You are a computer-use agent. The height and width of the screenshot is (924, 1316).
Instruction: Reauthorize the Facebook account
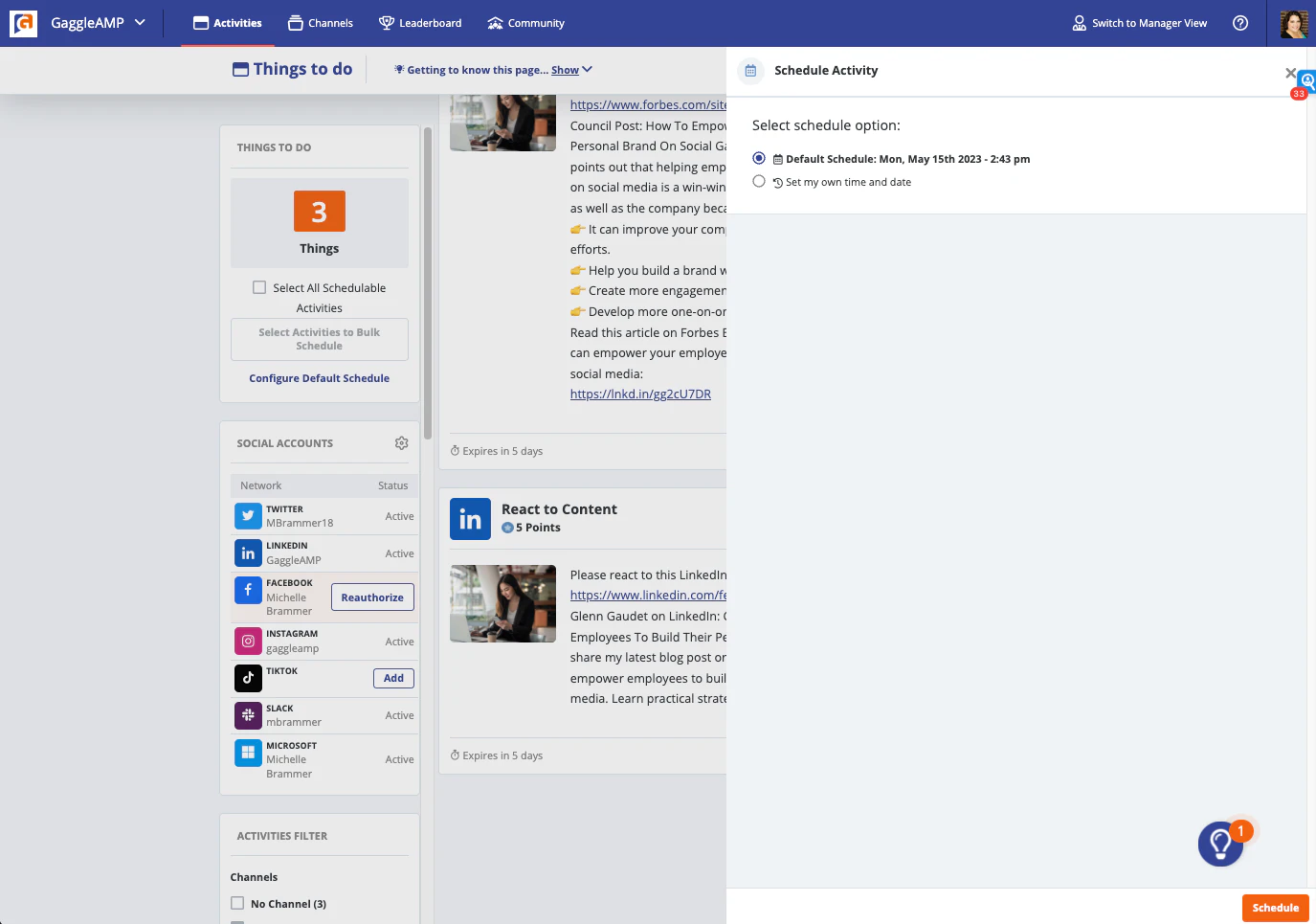[372, 597]
